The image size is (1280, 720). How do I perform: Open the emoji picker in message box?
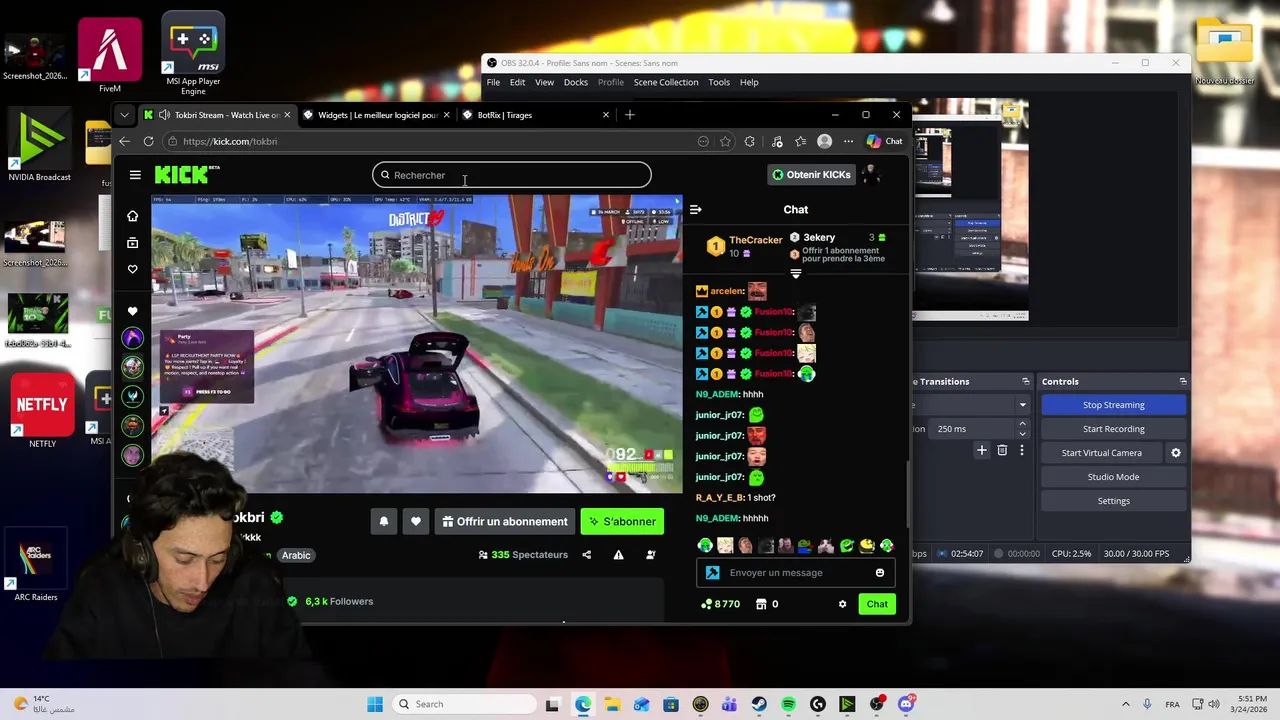880,573
